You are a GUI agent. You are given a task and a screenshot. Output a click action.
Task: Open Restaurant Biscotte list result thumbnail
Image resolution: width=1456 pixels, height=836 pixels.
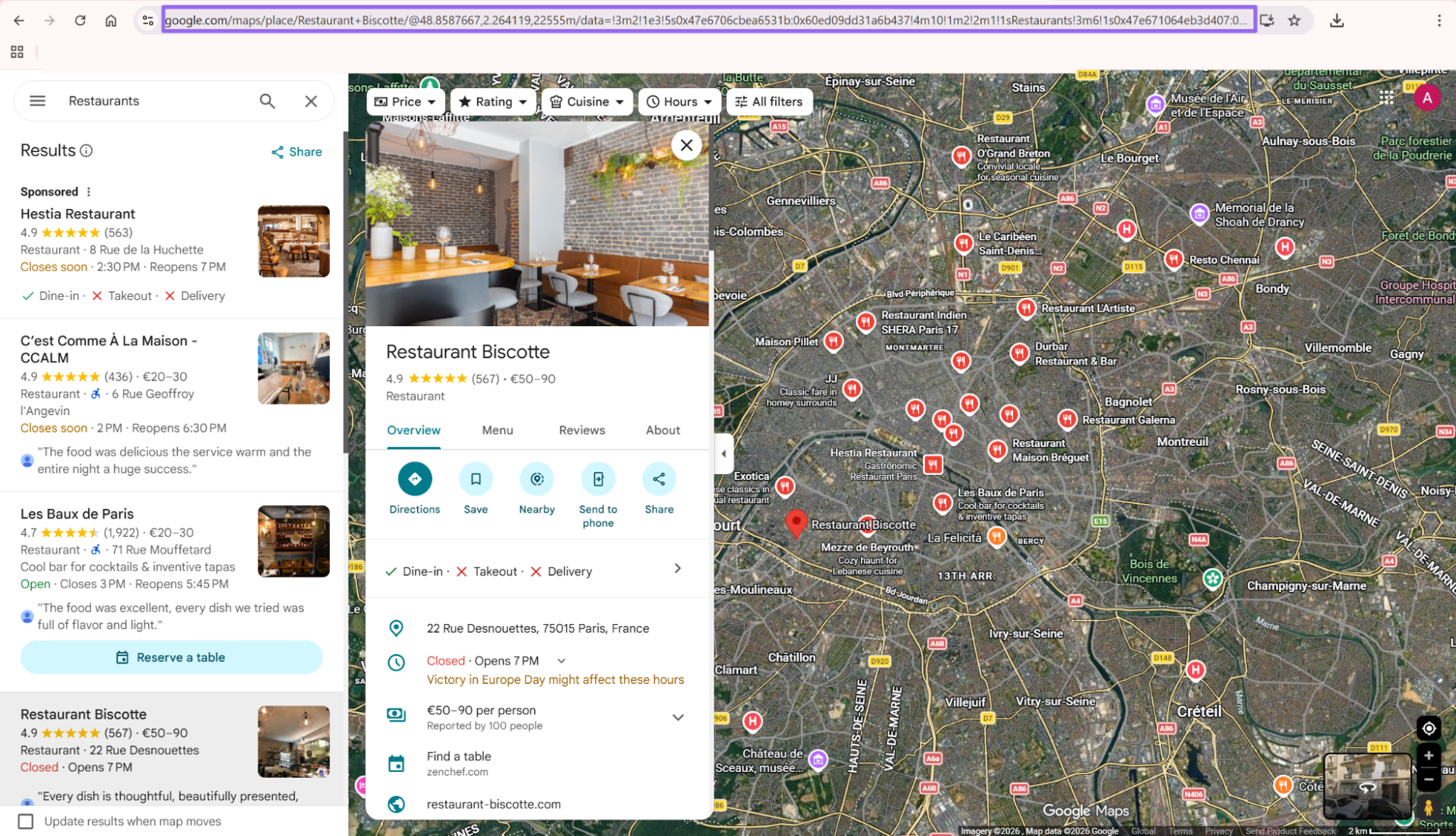(x=294, y=742)
